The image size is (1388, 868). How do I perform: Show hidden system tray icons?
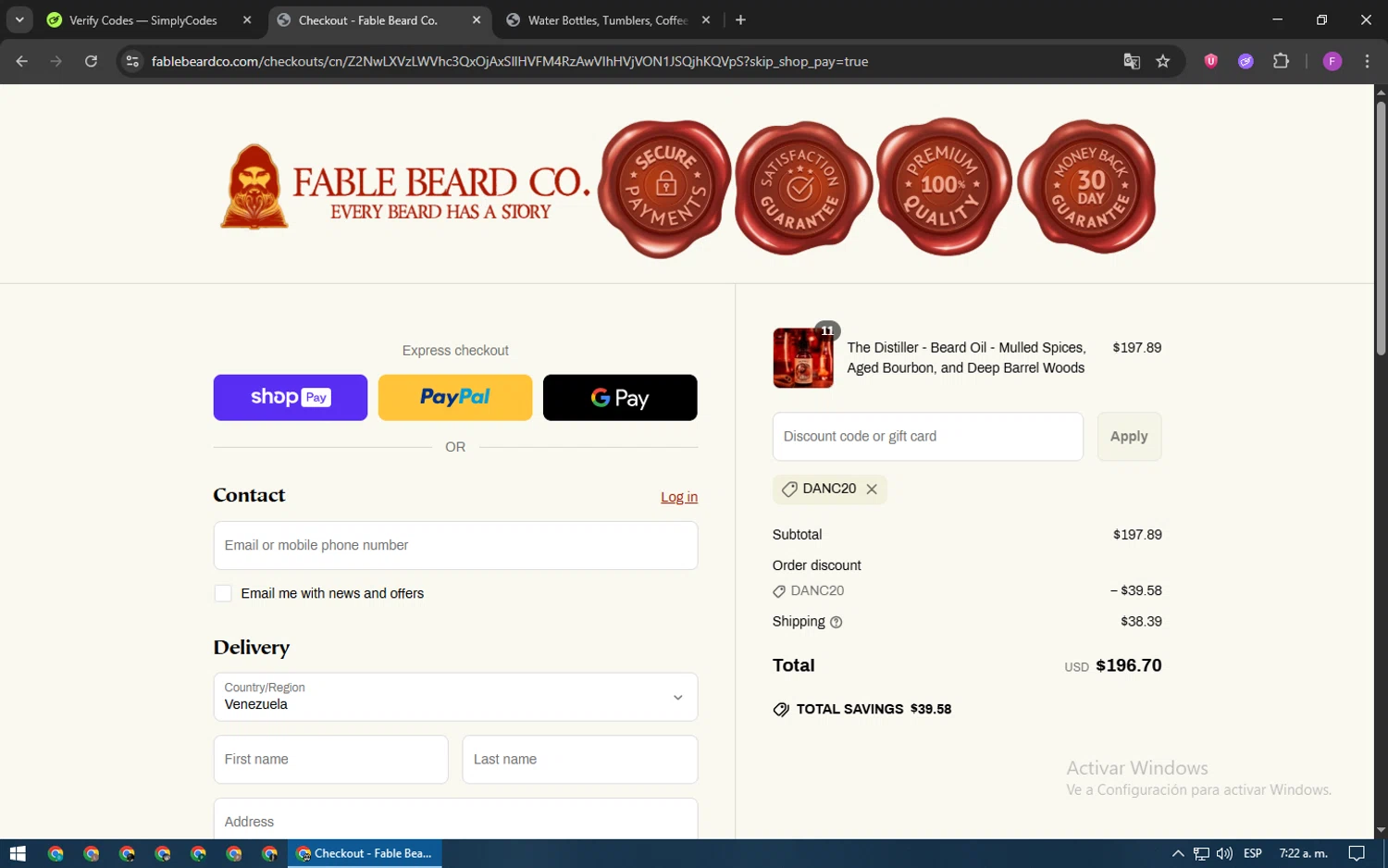click(x=1178, y=853)
